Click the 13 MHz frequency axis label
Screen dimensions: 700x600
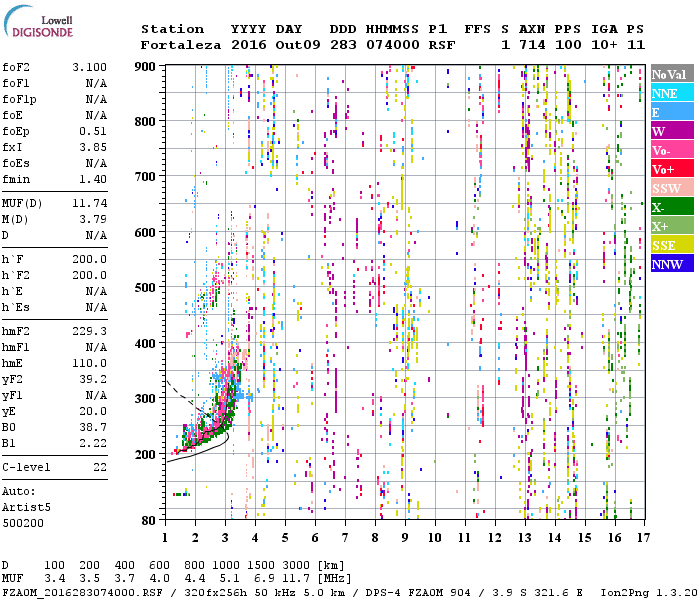click(525, 538)
